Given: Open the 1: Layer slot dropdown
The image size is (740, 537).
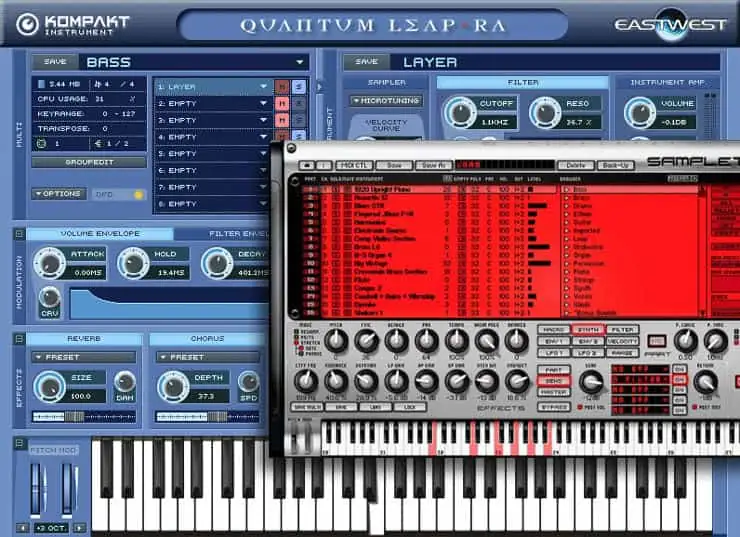Looking at the screenshot, I should [263, 87].
